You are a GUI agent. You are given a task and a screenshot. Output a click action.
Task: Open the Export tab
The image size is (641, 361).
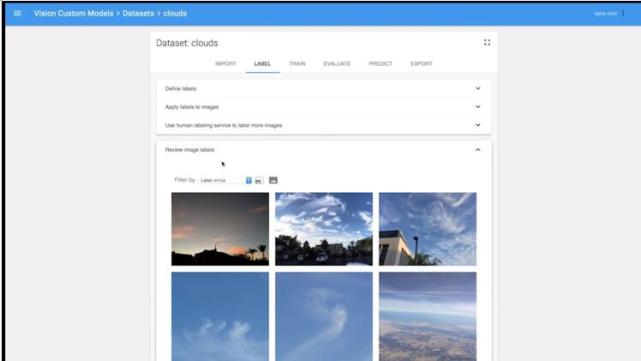(421, 64)
